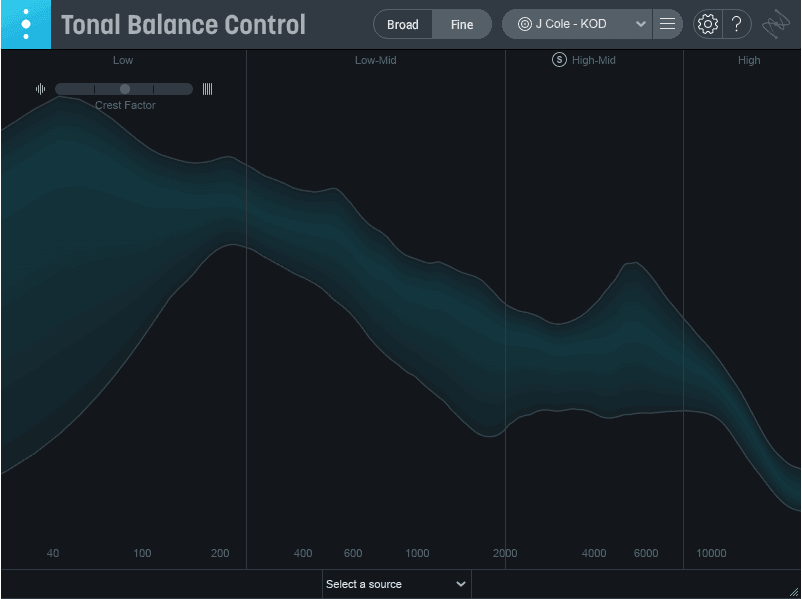Click the iZotope logo icon
This screenshot has height=599, width=802.
coord(776,24)
